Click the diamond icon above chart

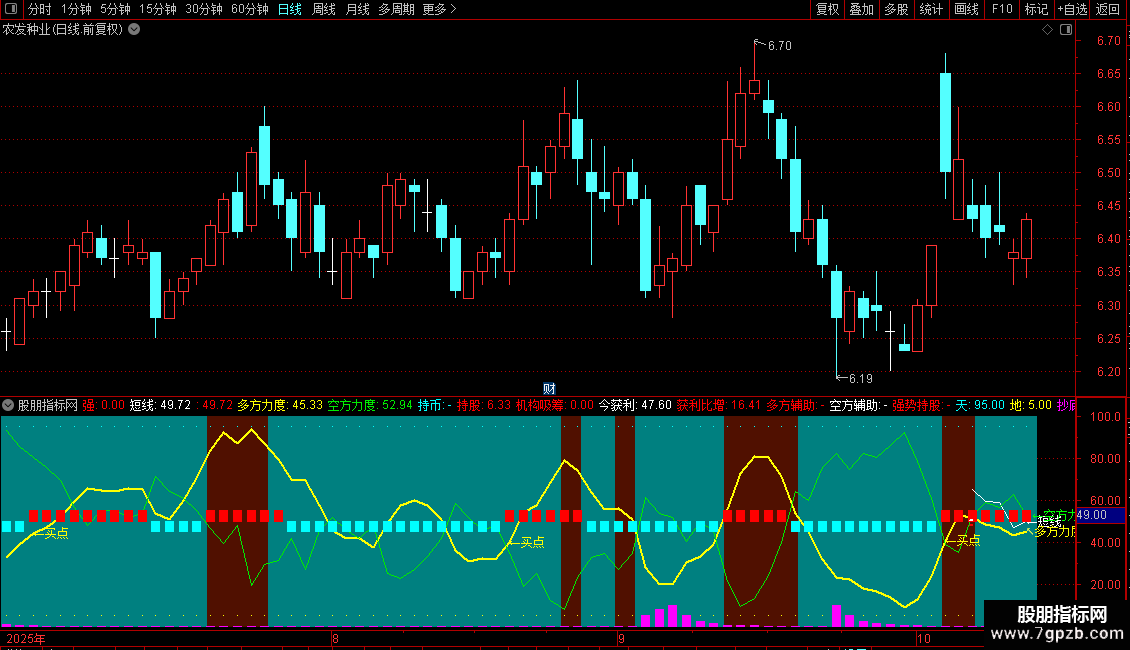click(1047, 30)
